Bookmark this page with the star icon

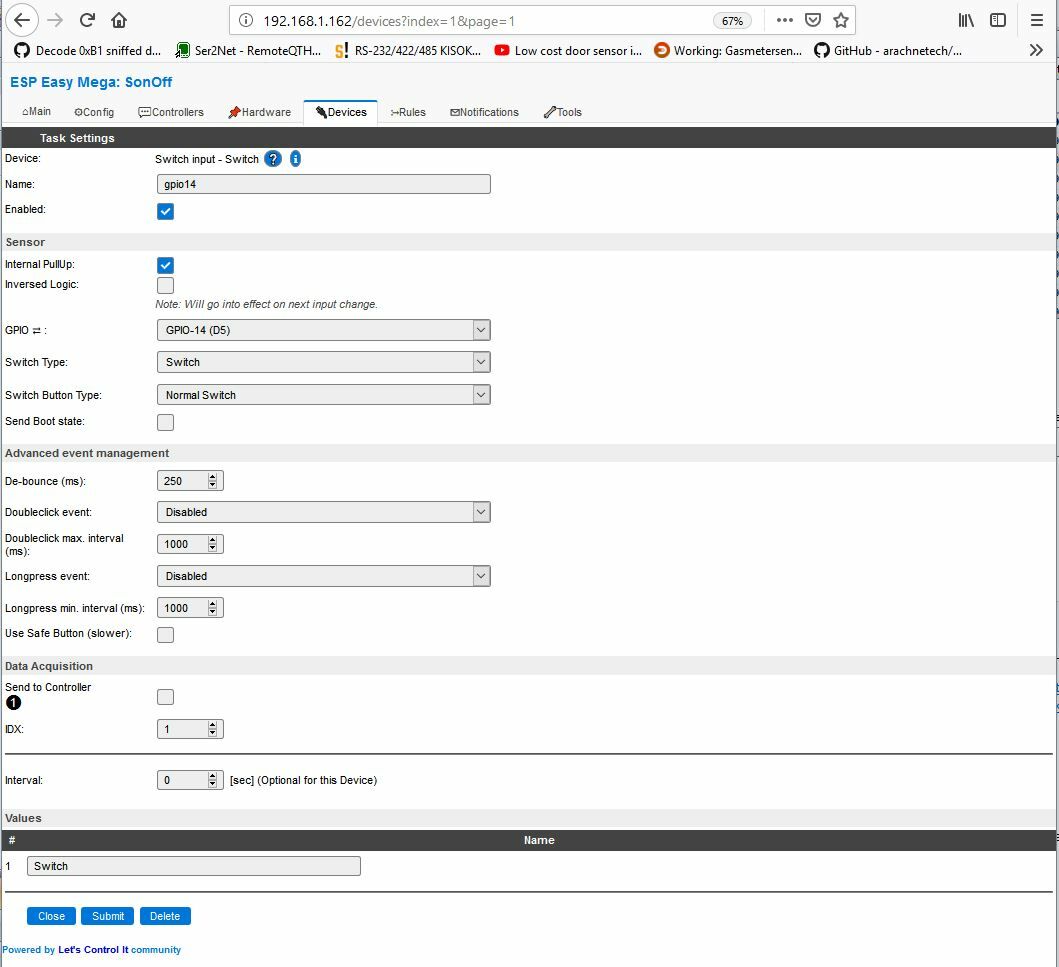click(x=841, y=20)
